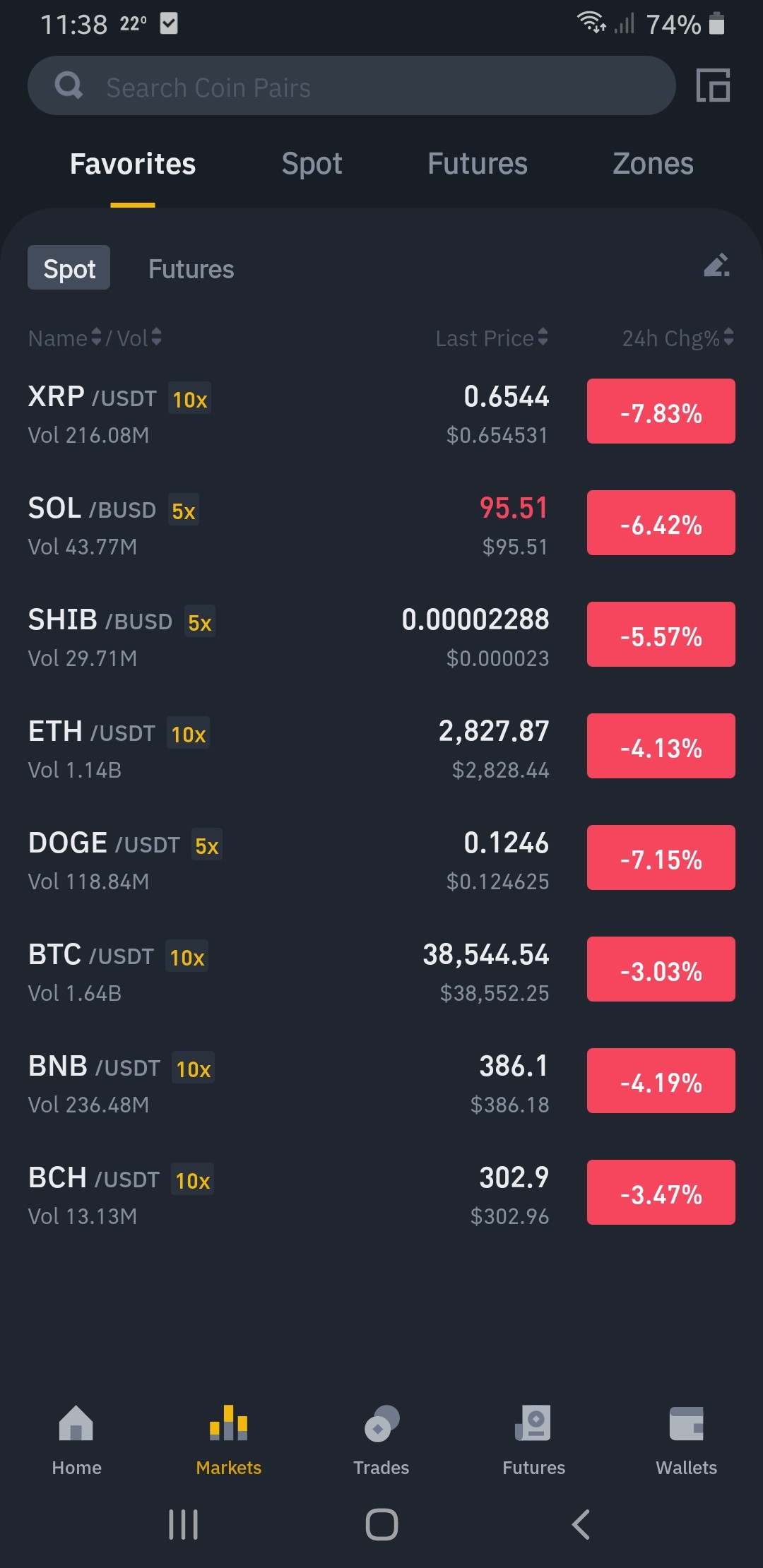Switch to the Zones tab
The height and width of the screenshot is (1568, 763).
point(653,164)
